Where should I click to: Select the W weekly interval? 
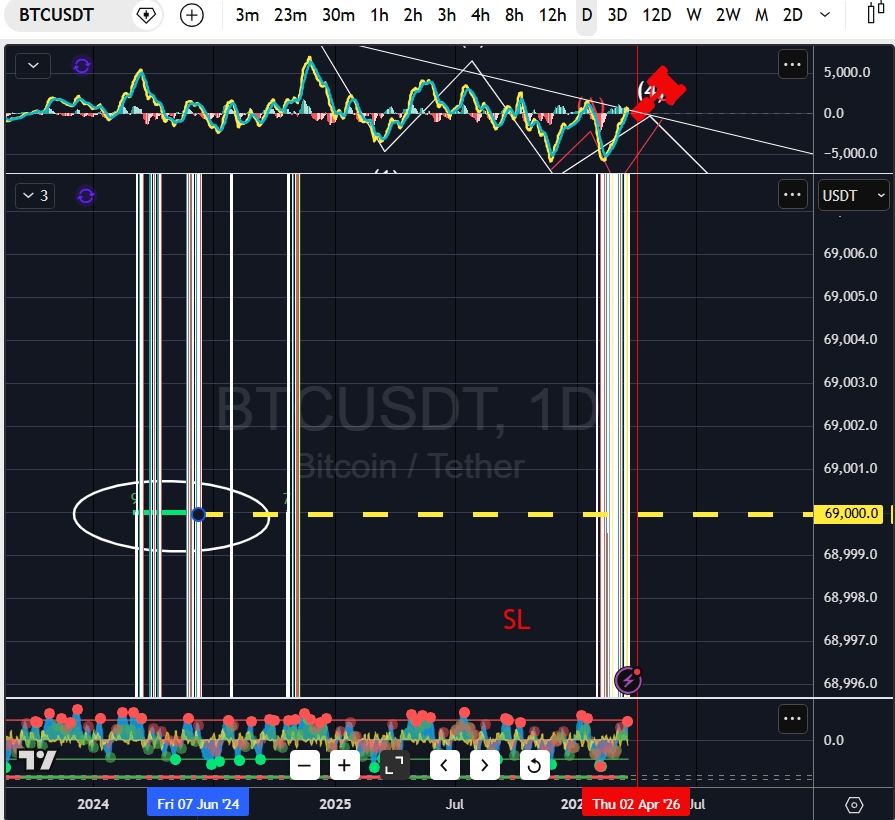click(x=694, y=15)
